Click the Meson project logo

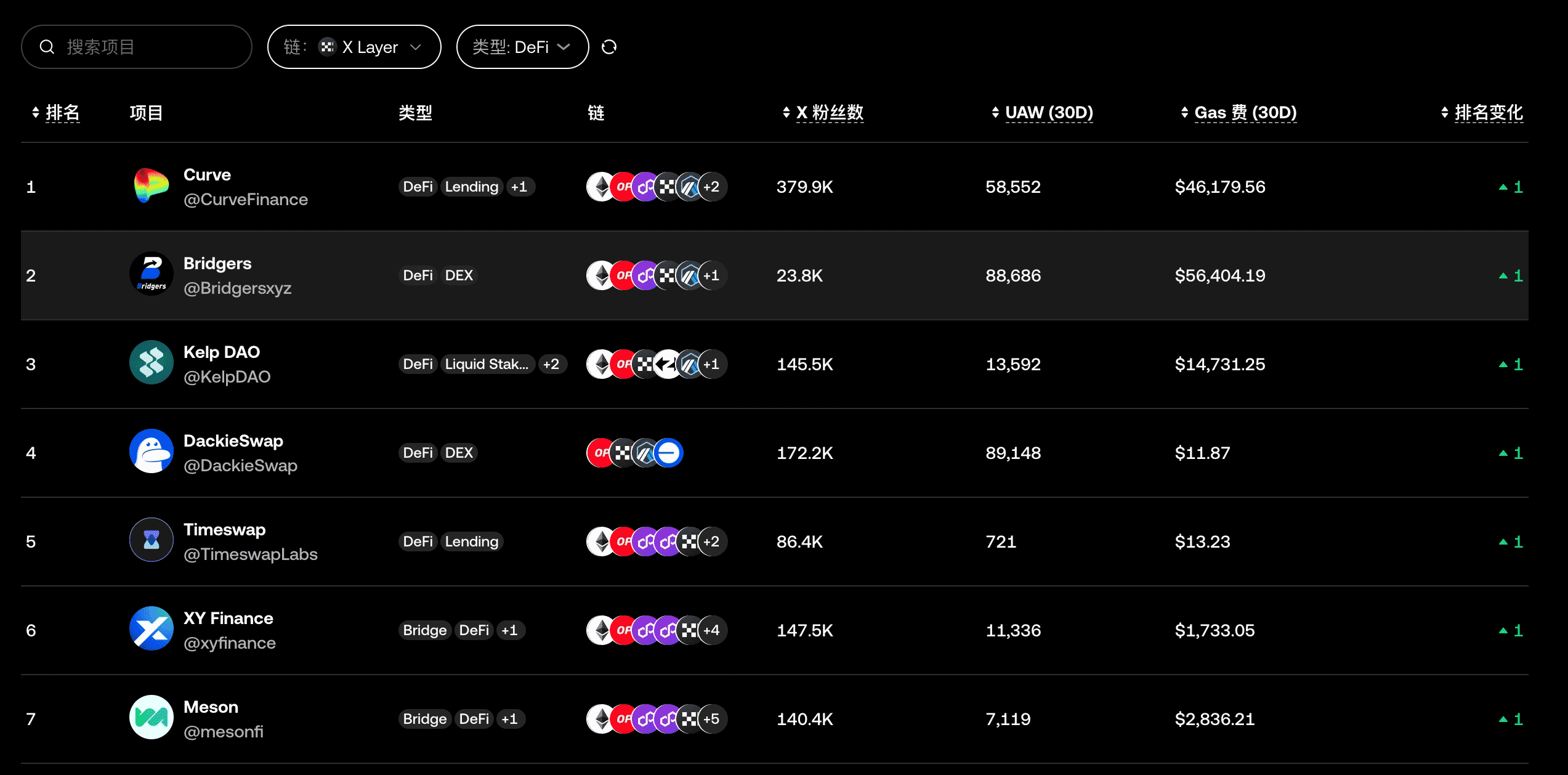coord(151,718)
